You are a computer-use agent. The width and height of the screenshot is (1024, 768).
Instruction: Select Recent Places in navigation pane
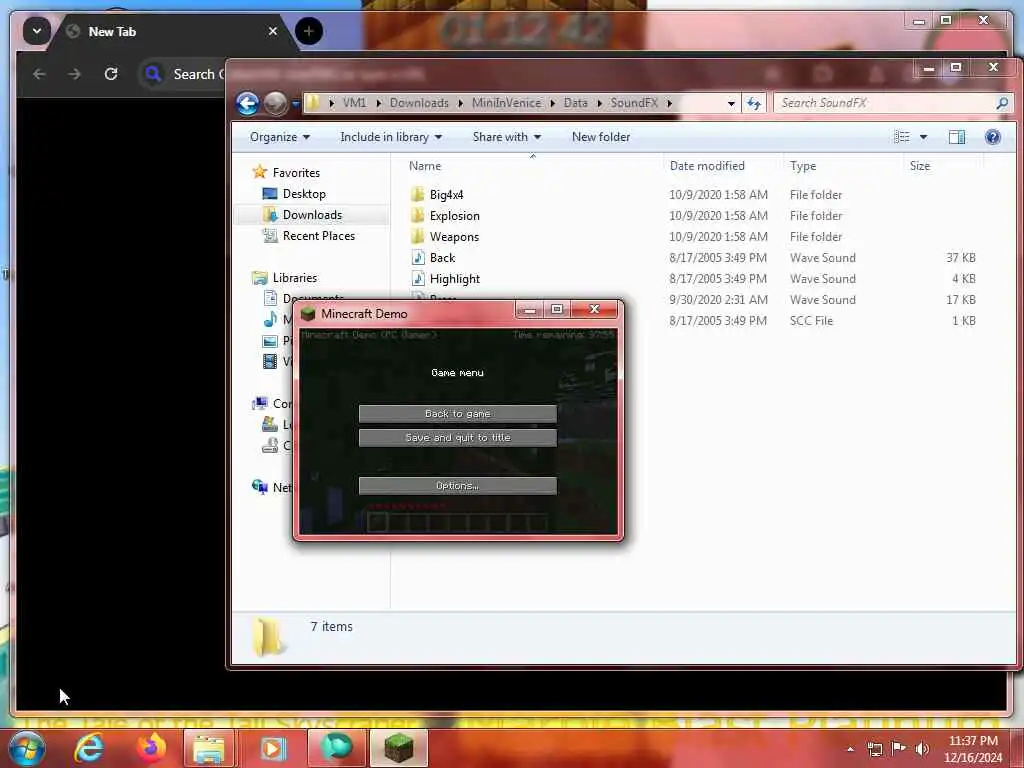click(319, 236)
